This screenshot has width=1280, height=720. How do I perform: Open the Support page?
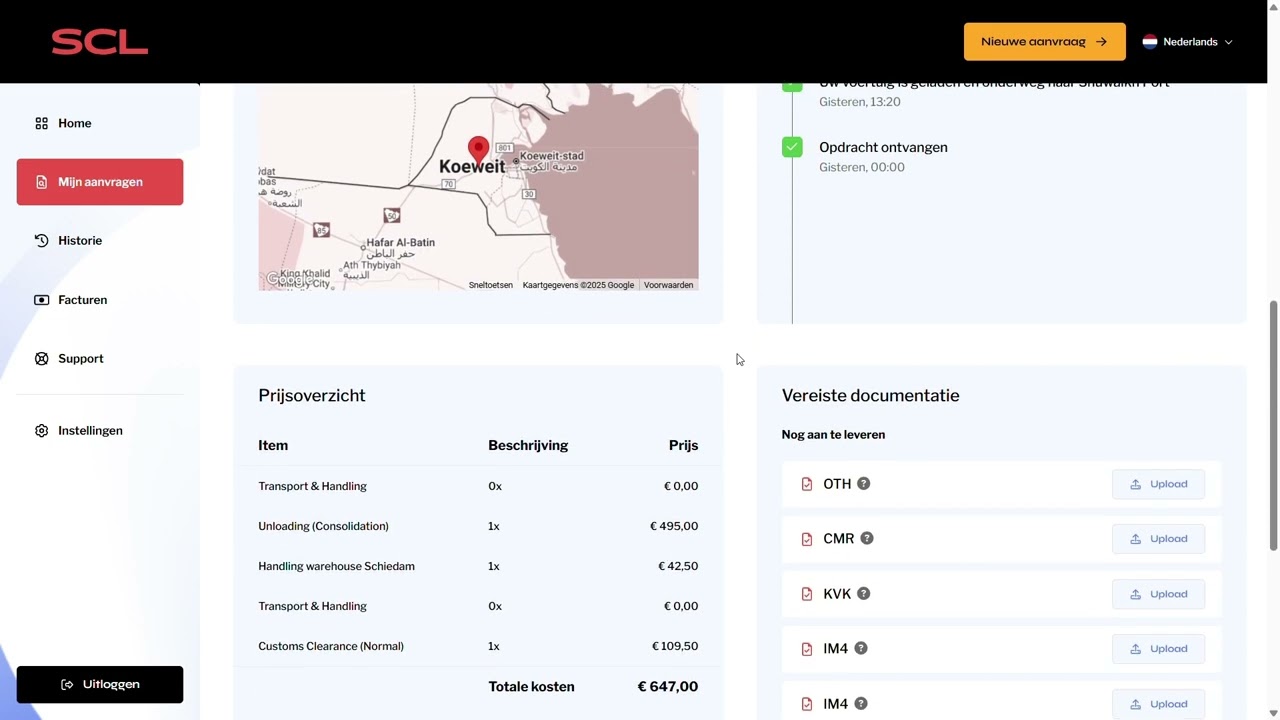[x=80, y=359]
